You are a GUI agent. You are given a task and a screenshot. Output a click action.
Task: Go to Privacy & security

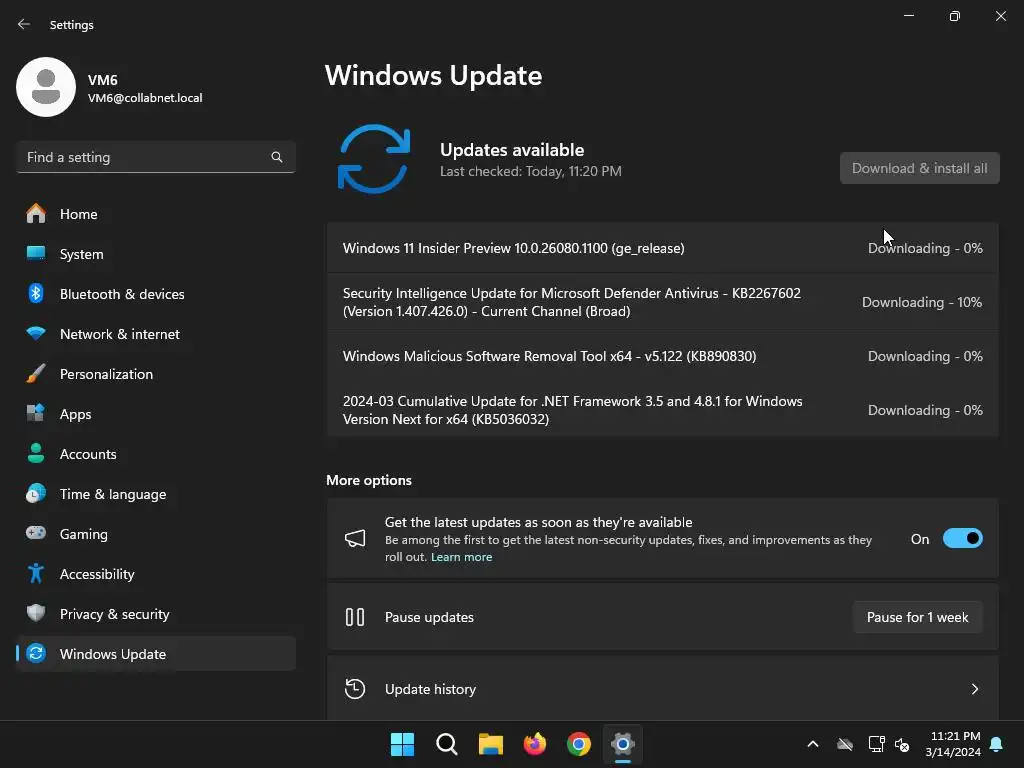[x=155, y=614]
